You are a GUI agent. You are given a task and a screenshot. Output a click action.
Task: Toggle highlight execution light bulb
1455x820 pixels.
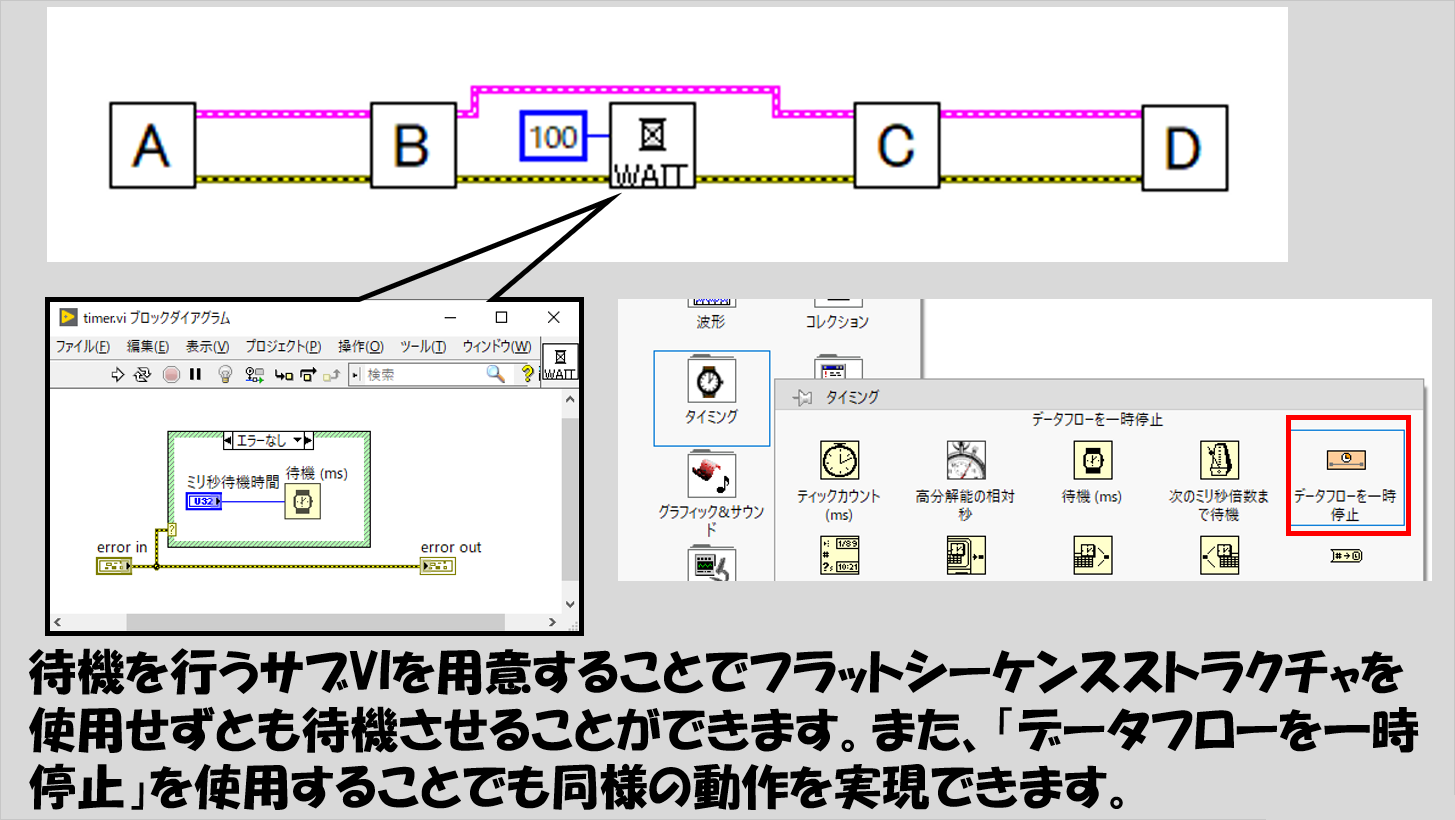point(226,374)
